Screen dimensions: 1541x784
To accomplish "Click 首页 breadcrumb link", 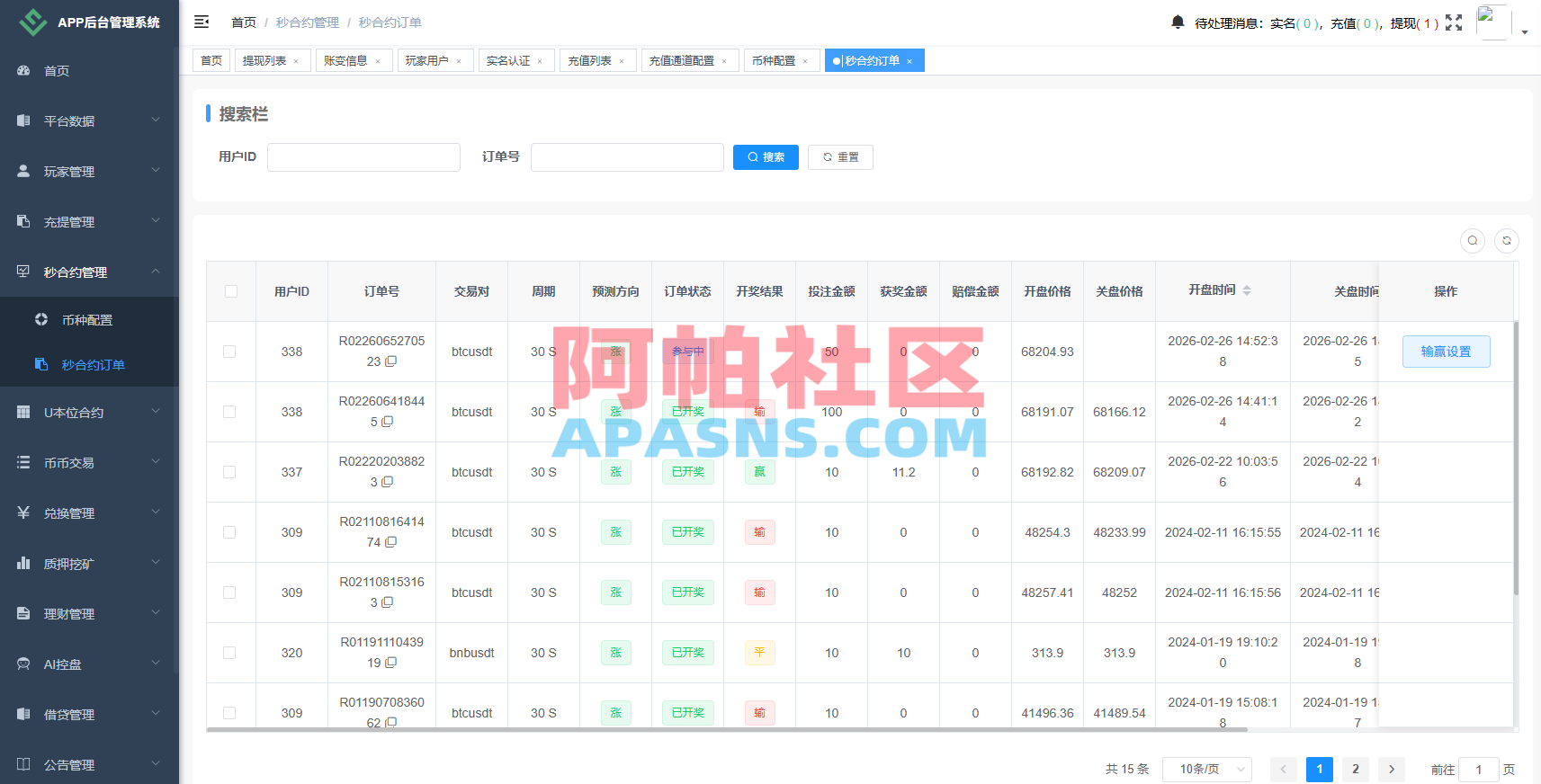I will coord(244,22).
